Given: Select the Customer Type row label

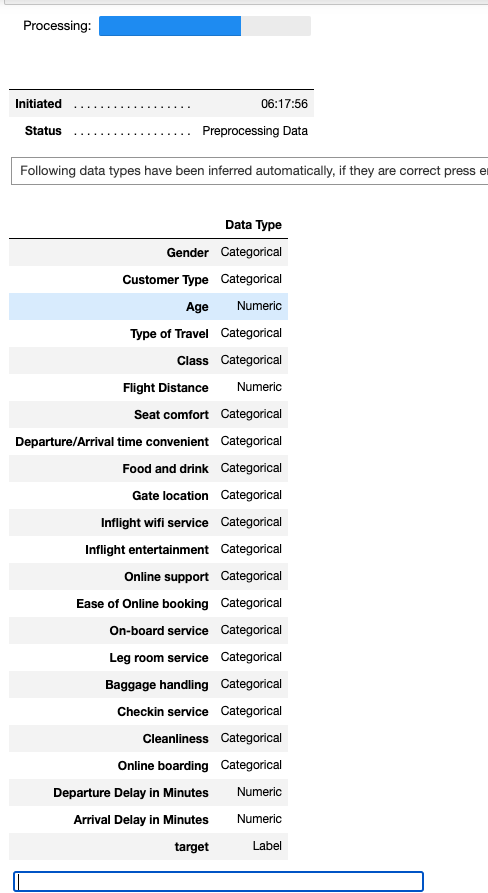Looking at the screenshot, I should [165, 280].
